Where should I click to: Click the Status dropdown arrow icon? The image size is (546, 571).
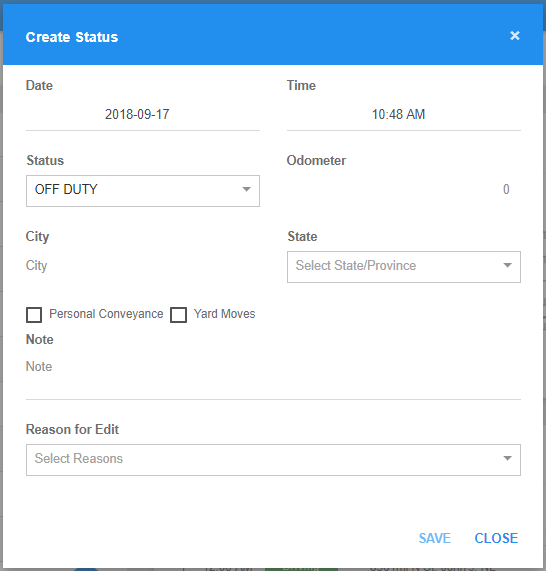pyautogui.click(x=247, y=189)
